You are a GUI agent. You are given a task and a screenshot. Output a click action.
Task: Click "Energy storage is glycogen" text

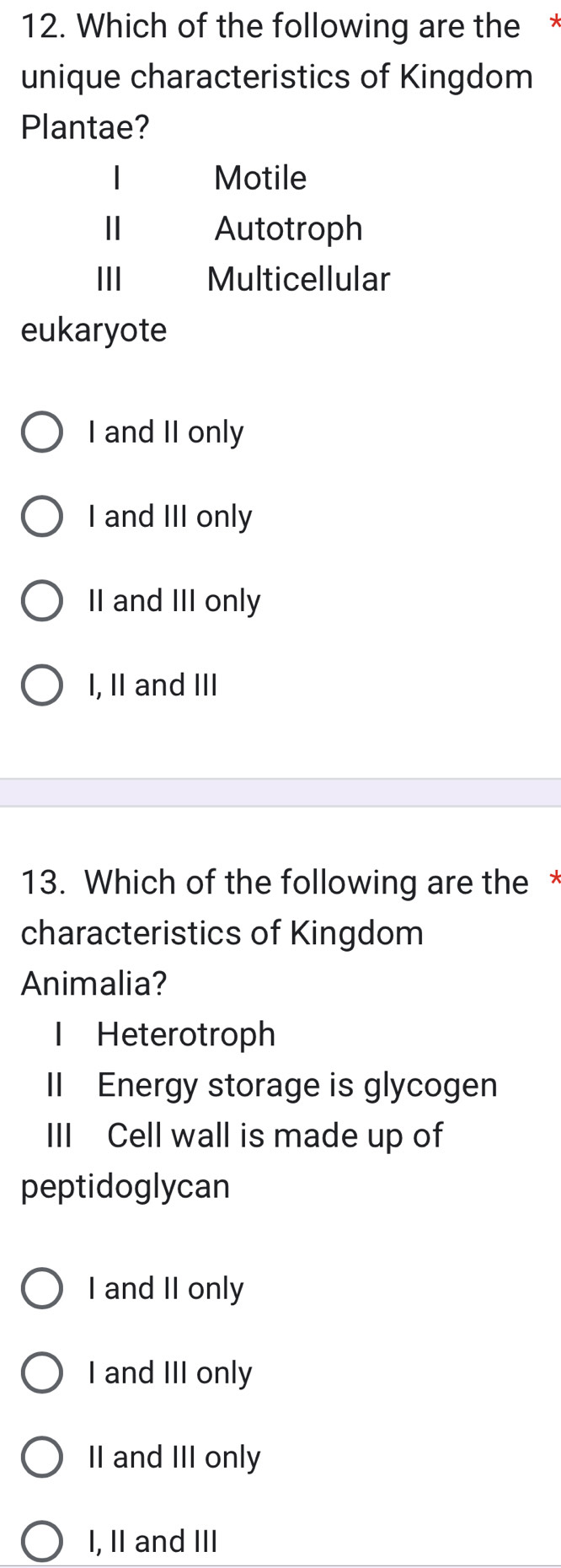pos(295,1085)
